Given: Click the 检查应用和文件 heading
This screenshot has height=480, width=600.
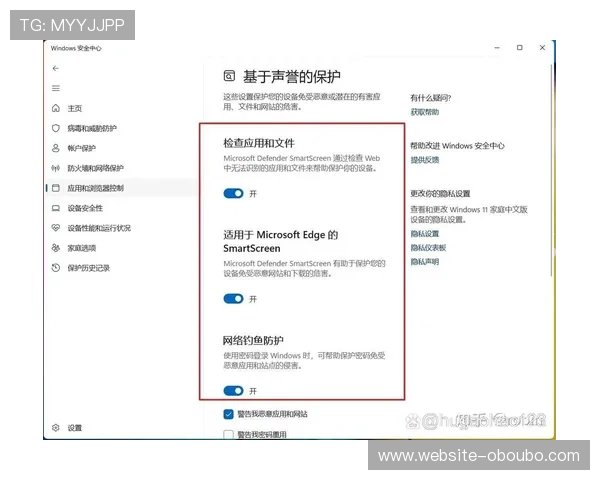Looking at the screenshot, I should tap(259, 143).
